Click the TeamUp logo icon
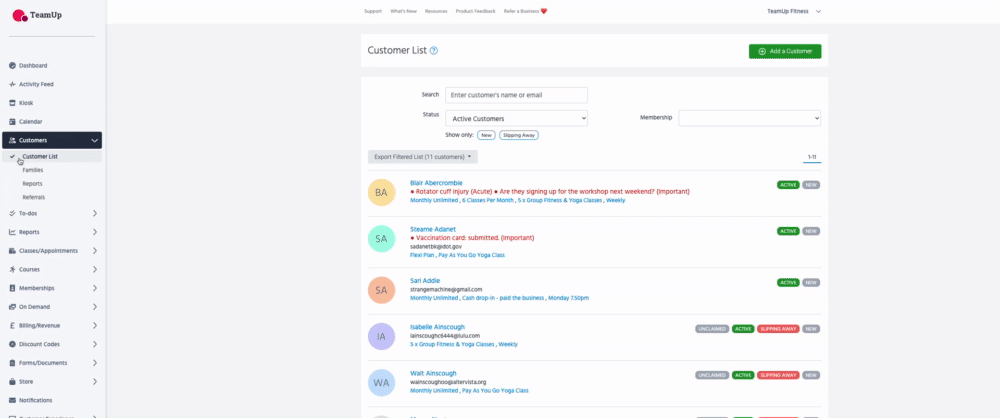The image size is (1000, 418). click(x=19, y=15)
